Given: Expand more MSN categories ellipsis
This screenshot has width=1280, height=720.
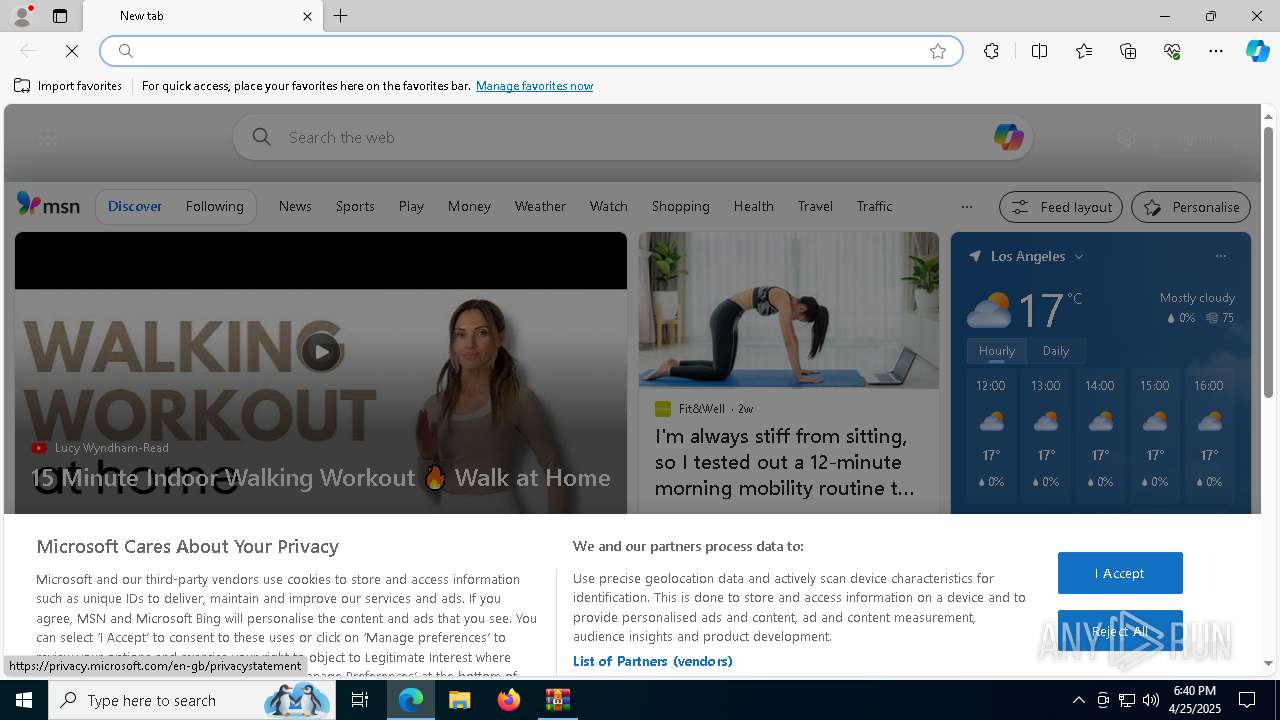Looking at the screenshot, I should point(966,207).
